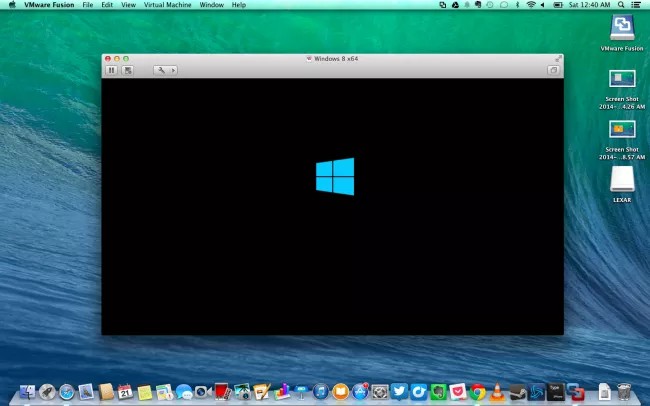Open Bluetooth status menu

click(x=517, y=5)
